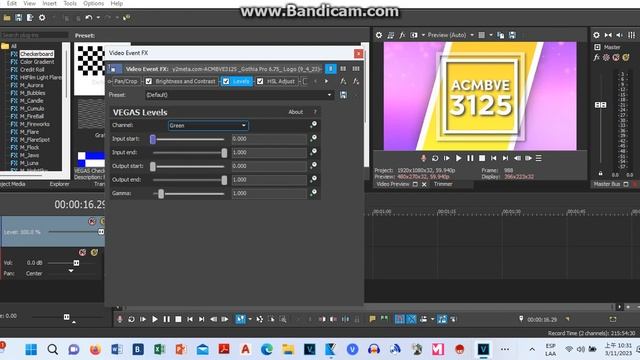Image resolution: width=640 pixels, height=360 pixels.
Task: Open plug-in chain icon in Video Event FX
Action: [343, 81]
